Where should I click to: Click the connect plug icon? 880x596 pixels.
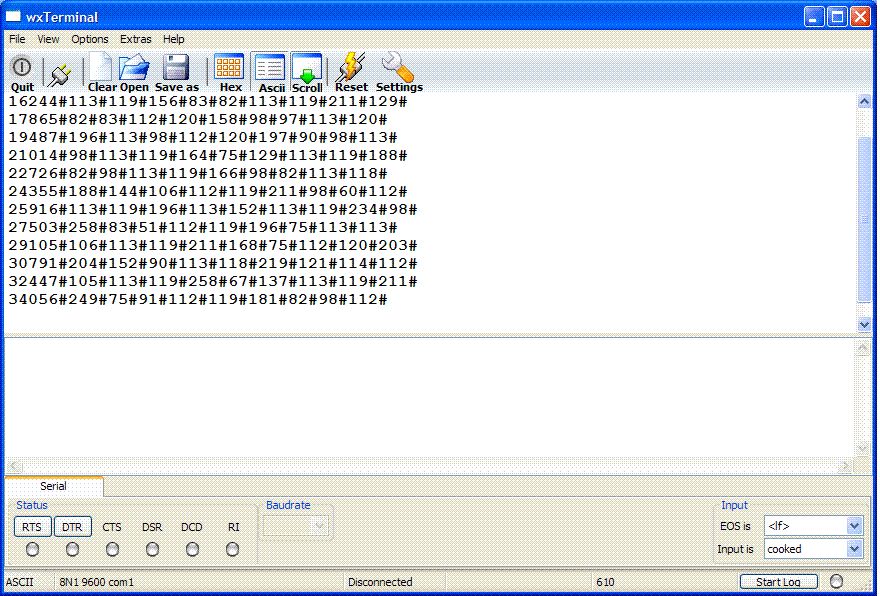[x=59, y=74]
